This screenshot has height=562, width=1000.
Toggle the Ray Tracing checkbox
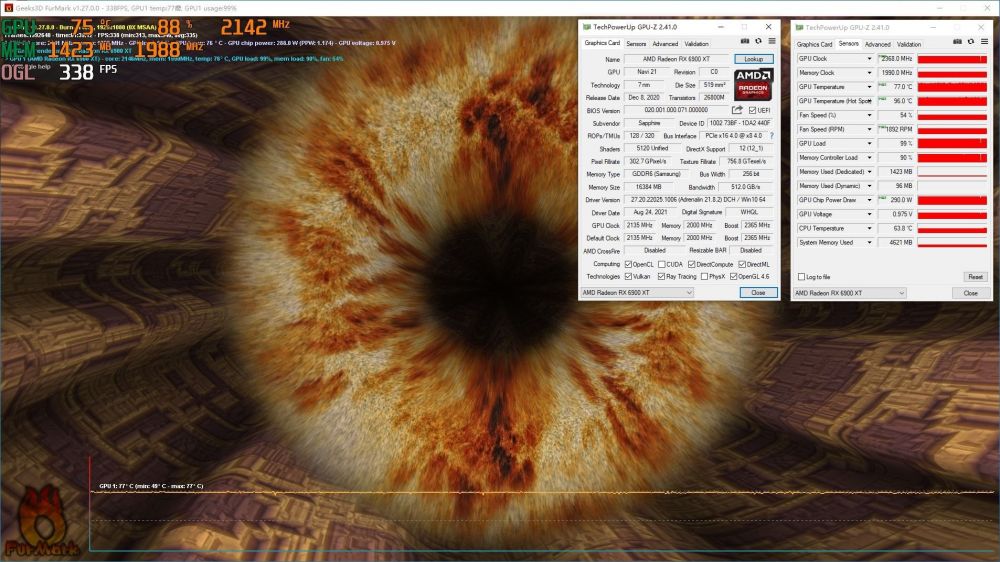click(661, 277)
